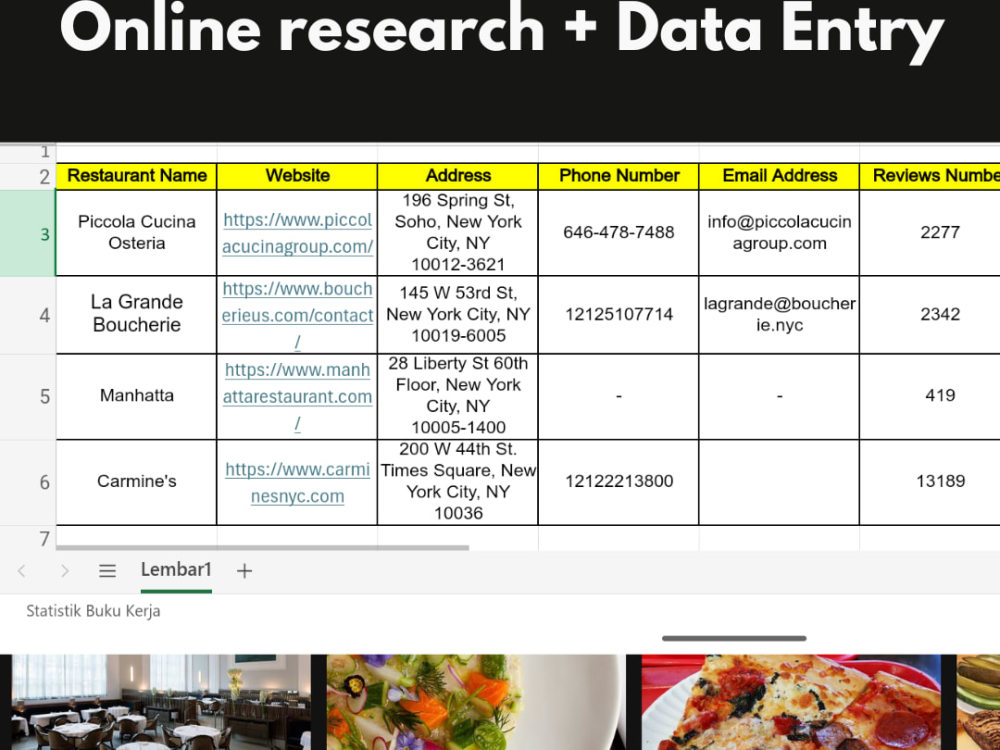Select the Reviews Number header cell
Image resolution: width=1000 pixels, height=750 pixels.
point(930,176)
